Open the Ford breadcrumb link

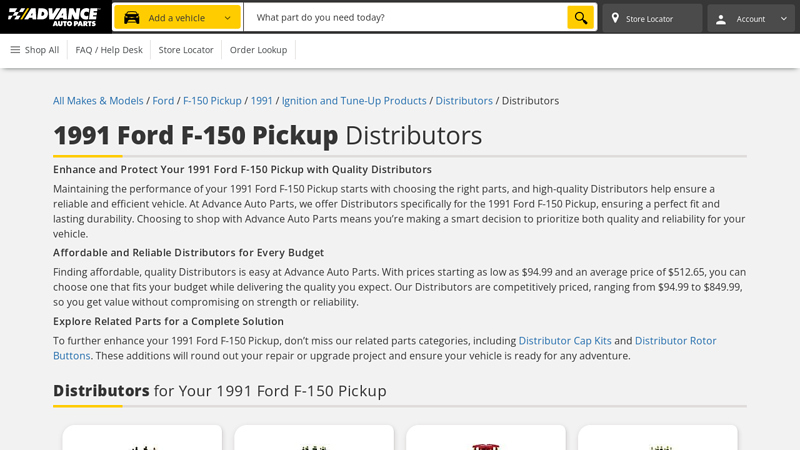163,101
